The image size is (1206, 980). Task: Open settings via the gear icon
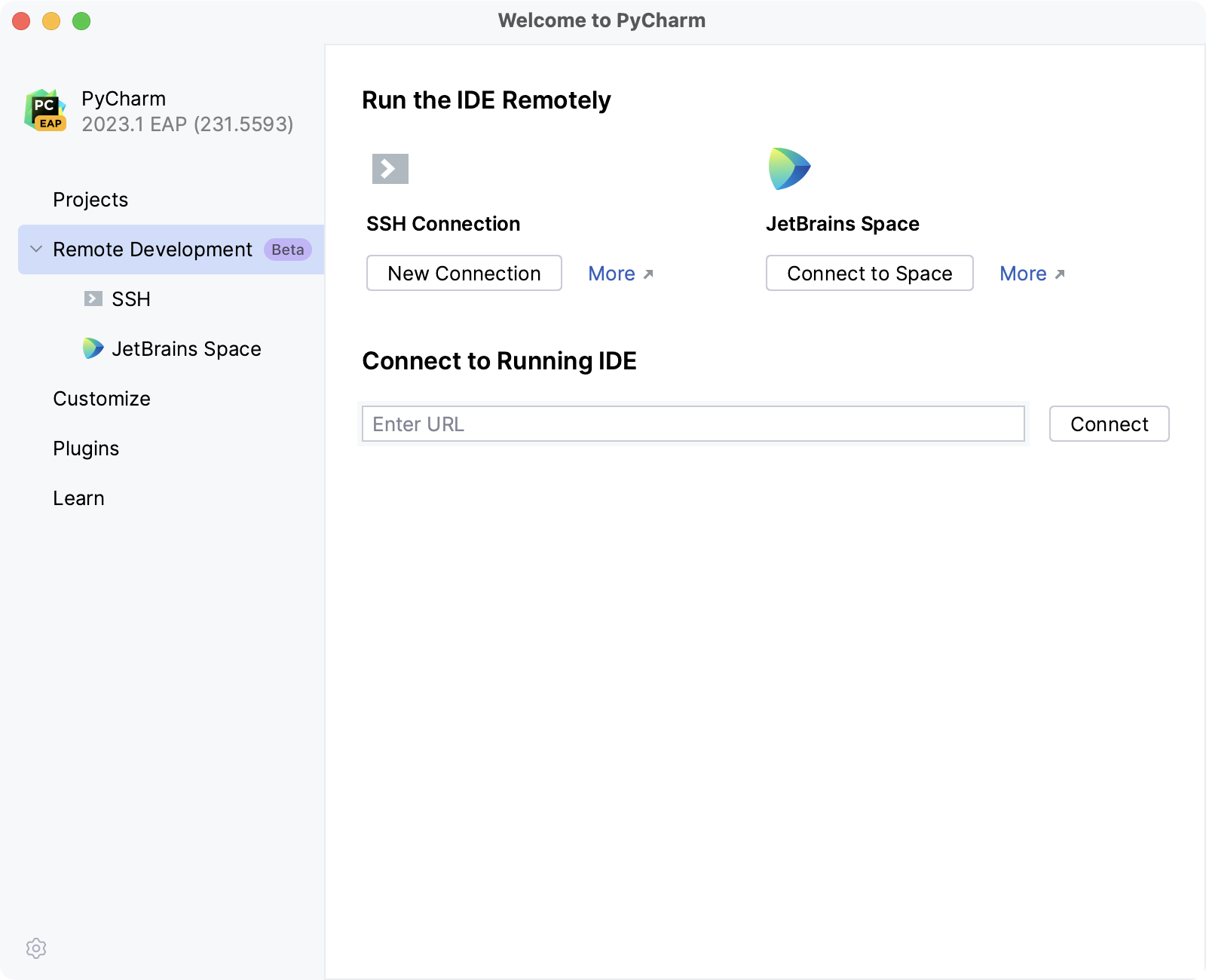pyautogui.click(x=36, y=949)
